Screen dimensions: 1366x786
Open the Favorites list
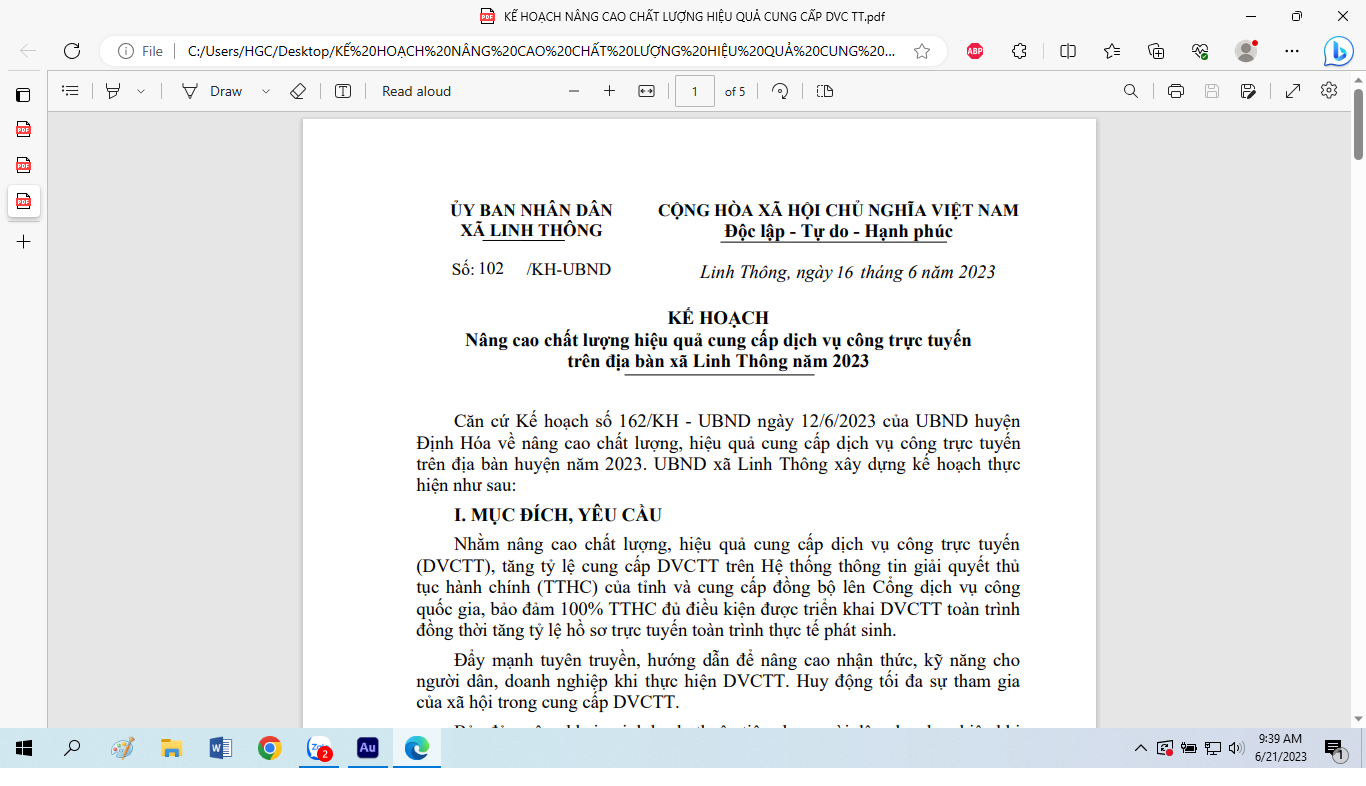point(1112,51)
